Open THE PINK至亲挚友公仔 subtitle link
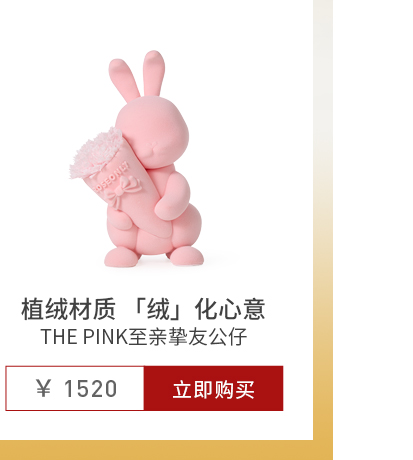Screen dimensions: 413x460 [x=144, y=337]
